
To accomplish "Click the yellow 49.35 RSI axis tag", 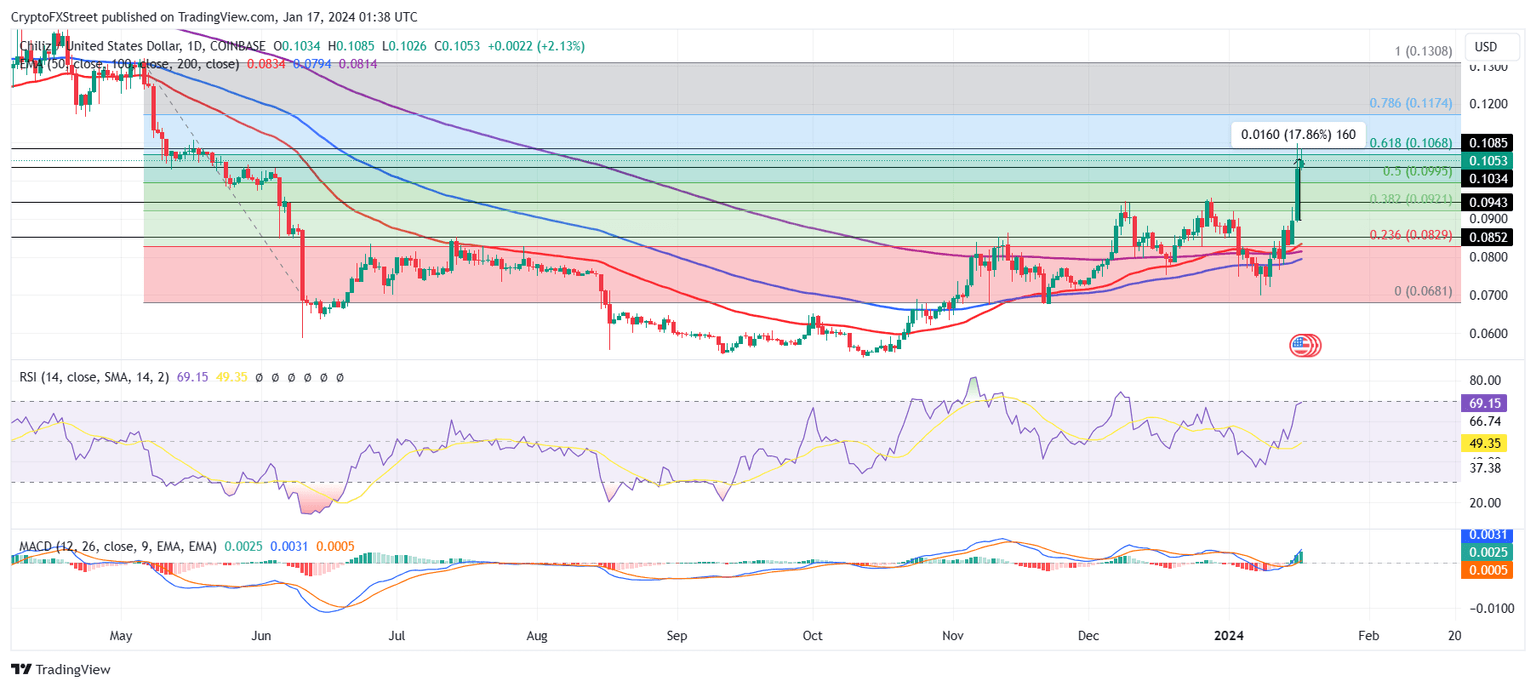I will pos(1485,442).
